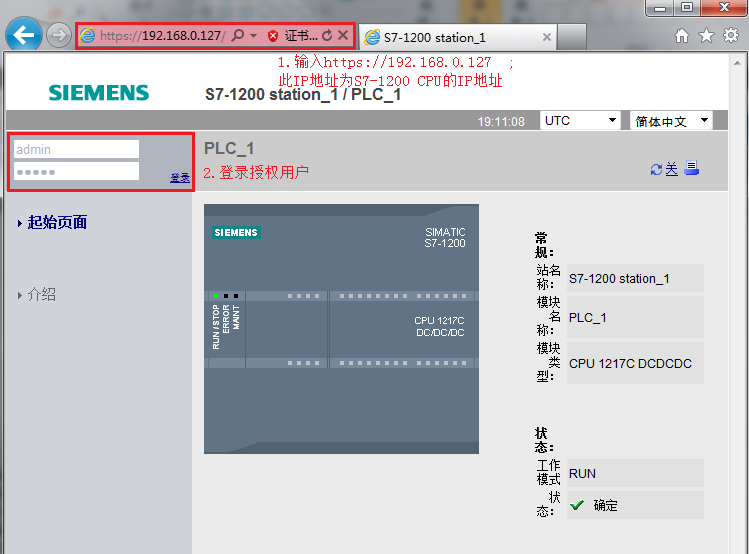Click the 登录 login link
Screen dimensions: 749x554
point(180,178)
